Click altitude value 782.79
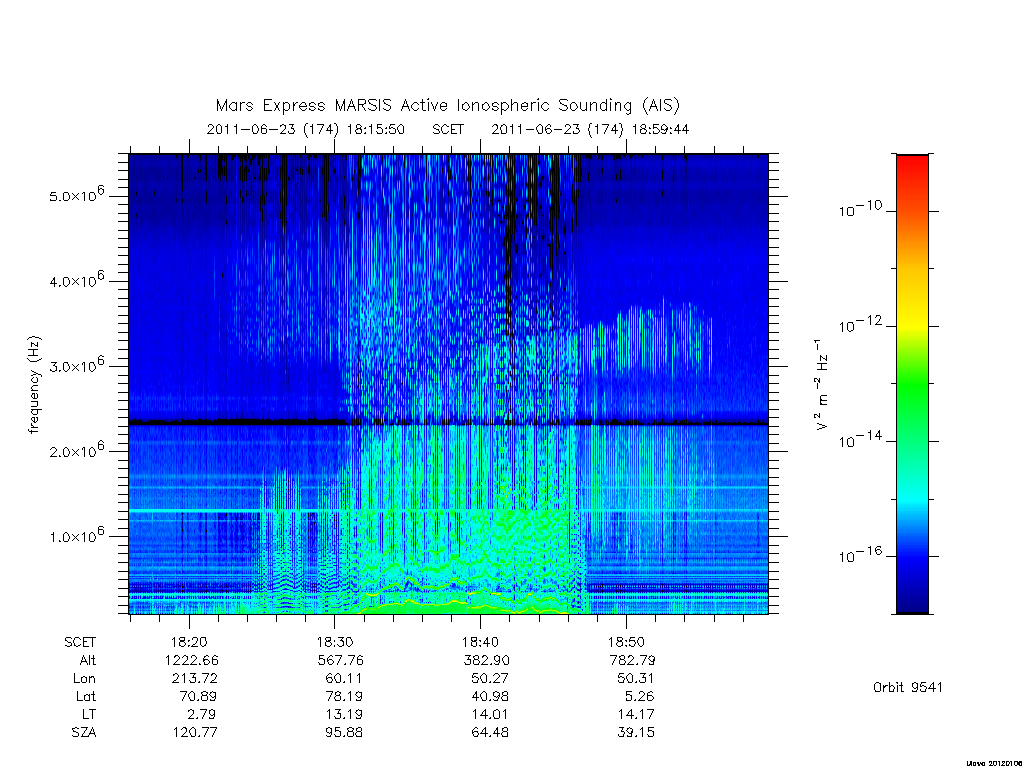Viewport: 1024px width, 768px height. pos(632,660)
